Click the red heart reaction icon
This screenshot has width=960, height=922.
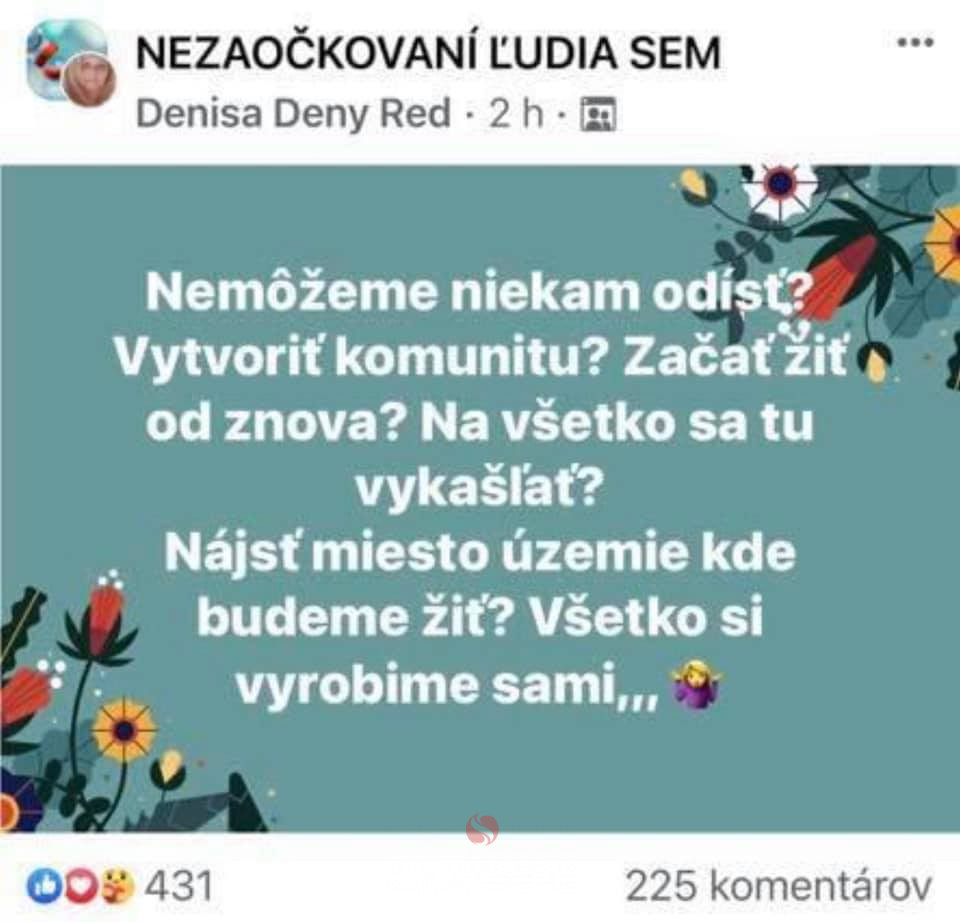(x=80, y=886)
